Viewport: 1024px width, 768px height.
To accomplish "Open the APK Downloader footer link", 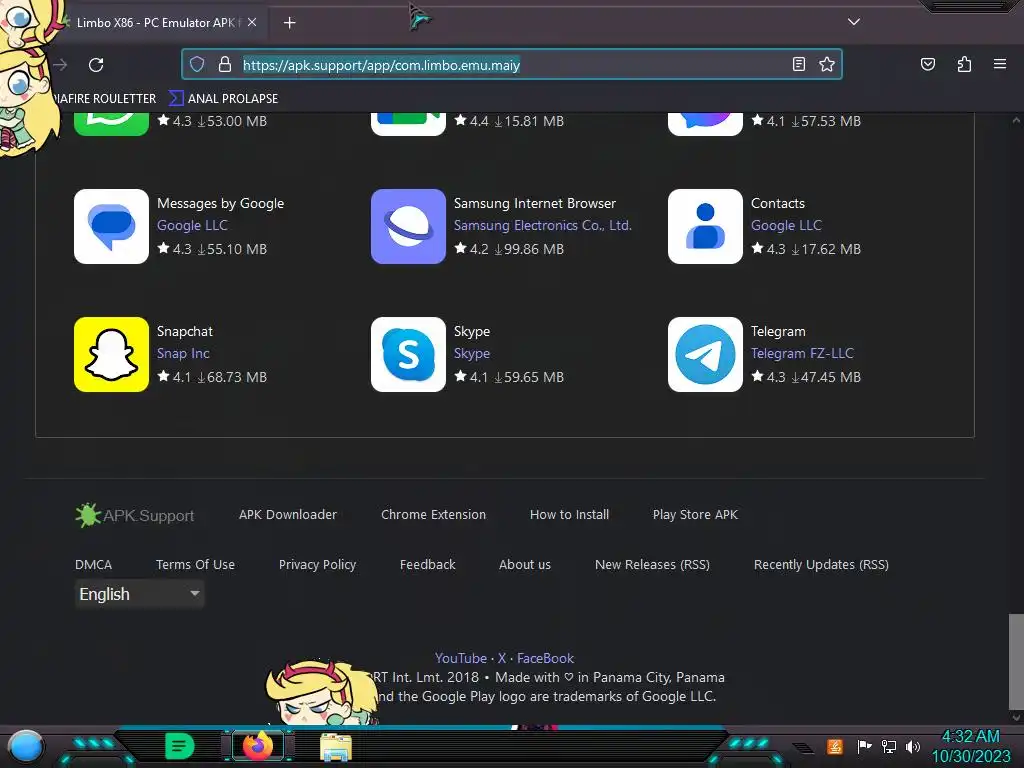I will [x=288, y=515].
